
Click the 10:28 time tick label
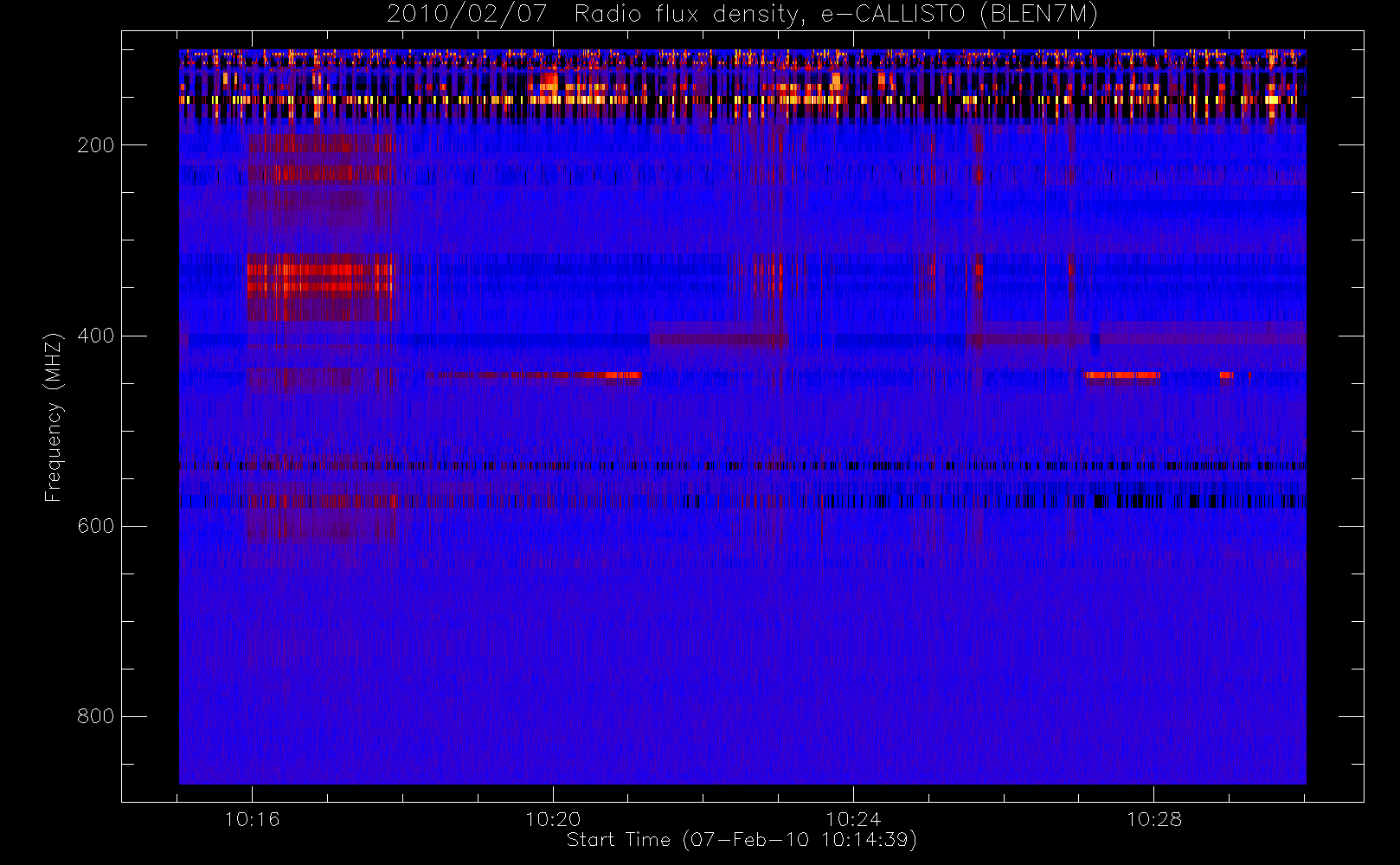coord(1153,819)
